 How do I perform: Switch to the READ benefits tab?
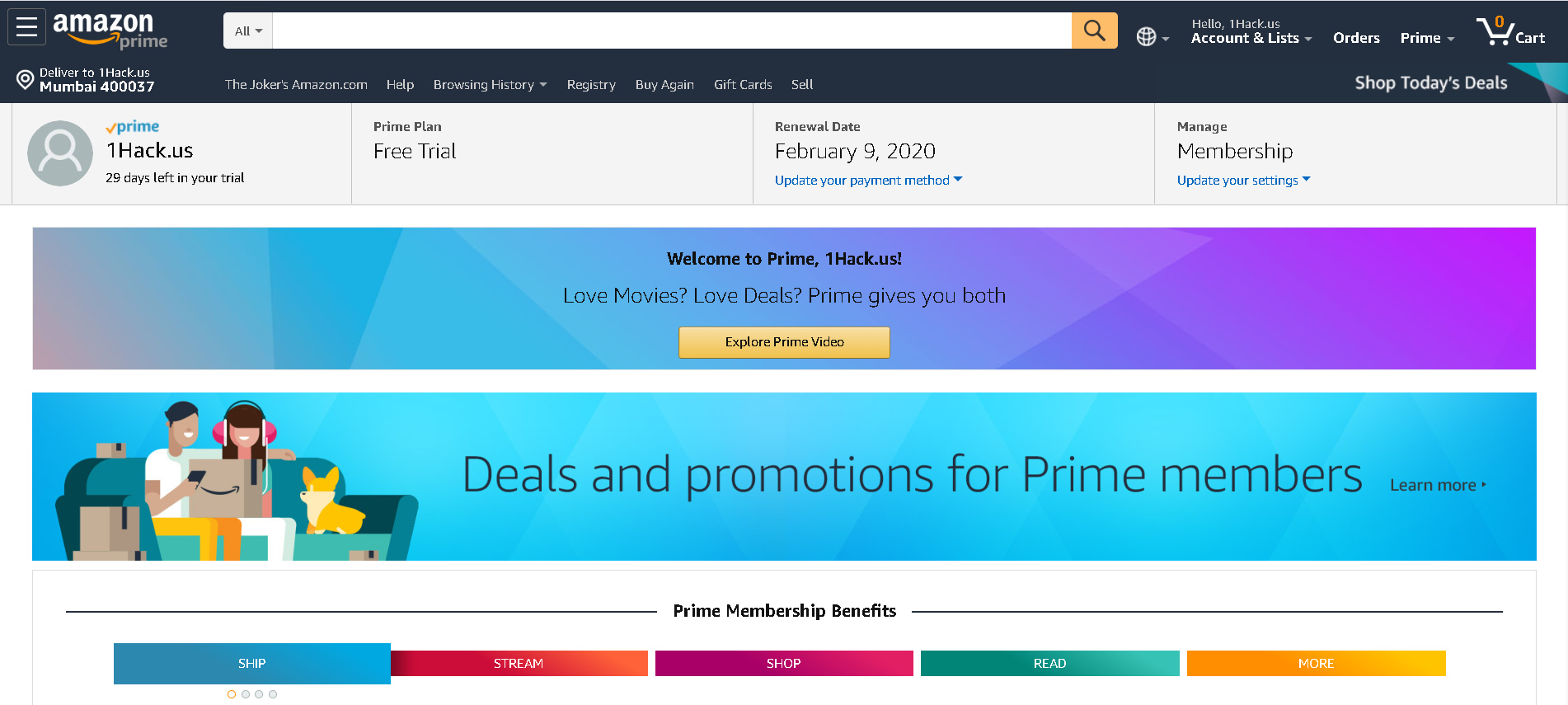click(x=1049, y=664)
